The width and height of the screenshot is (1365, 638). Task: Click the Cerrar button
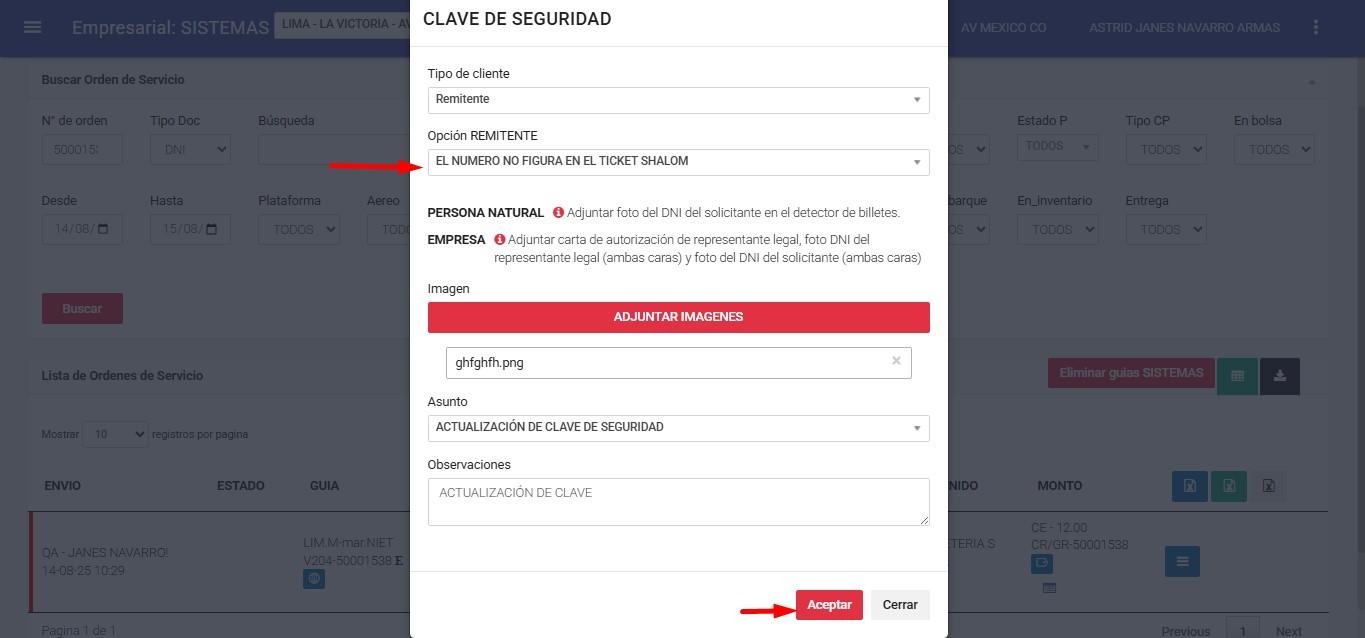(899, 605)
